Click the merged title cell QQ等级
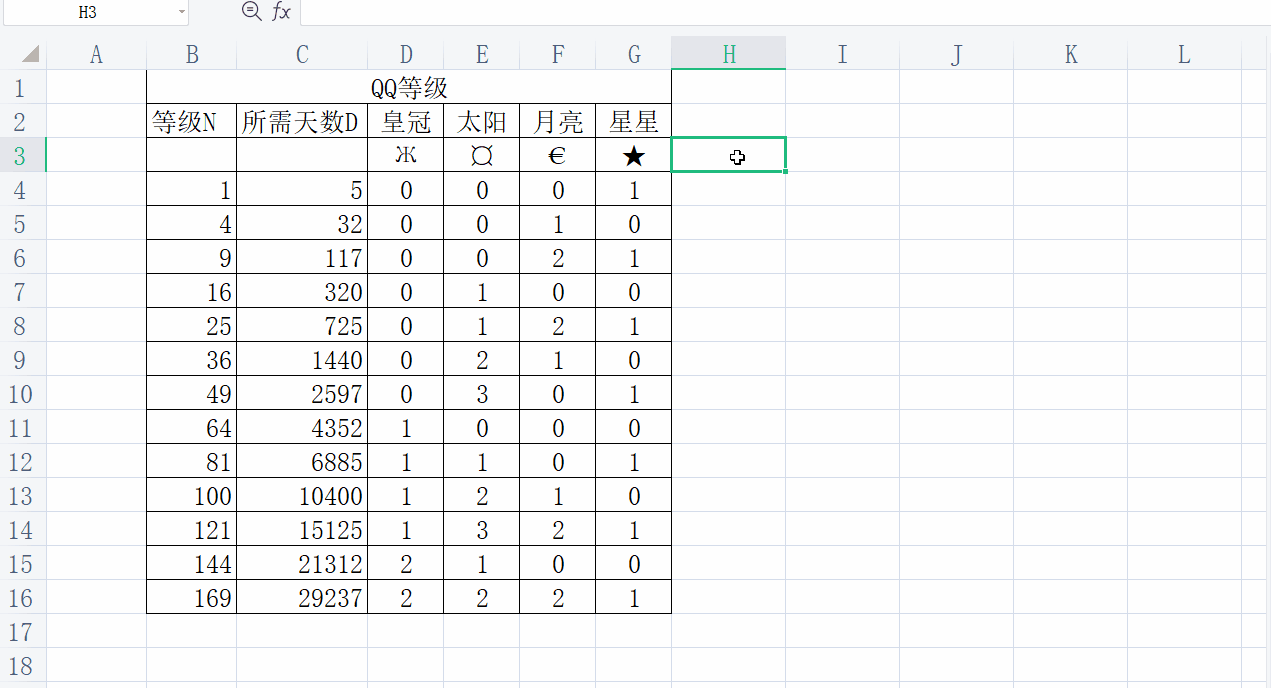 pyautogui.click(x=409, y=88)
